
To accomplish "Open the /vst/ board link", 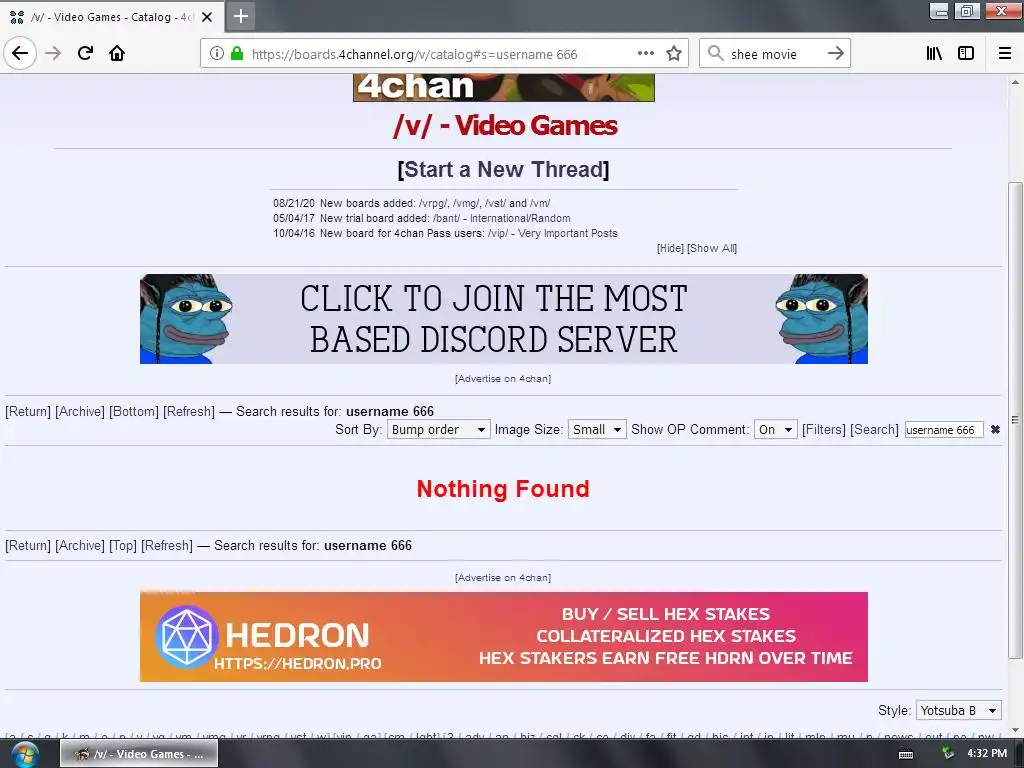I will tap(496, 203).
